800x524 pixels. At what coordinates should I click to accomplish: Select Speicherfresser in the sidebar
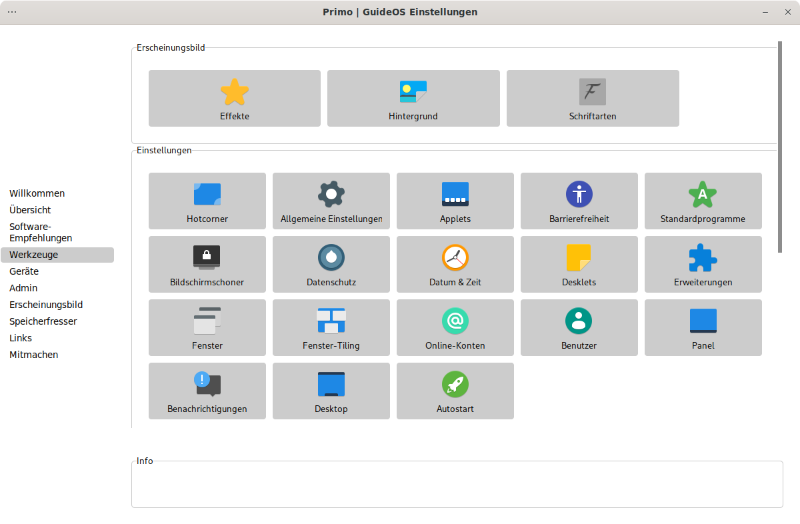tap(43, 321)
